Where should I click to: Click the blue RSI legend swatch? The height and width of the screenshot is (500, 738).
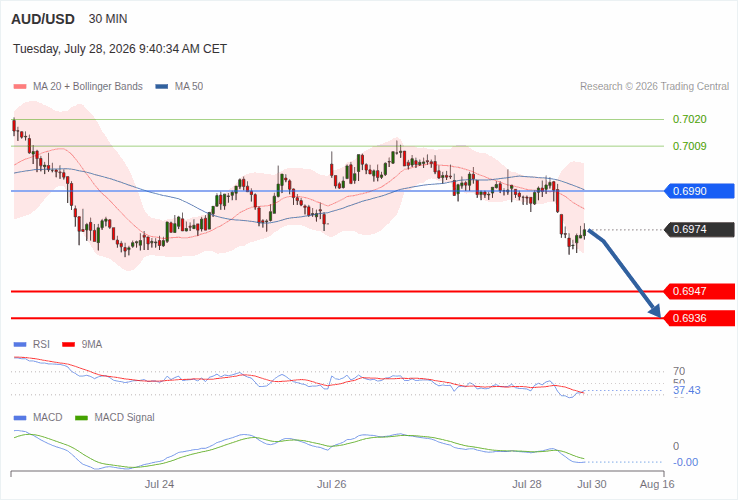(20, 345)
